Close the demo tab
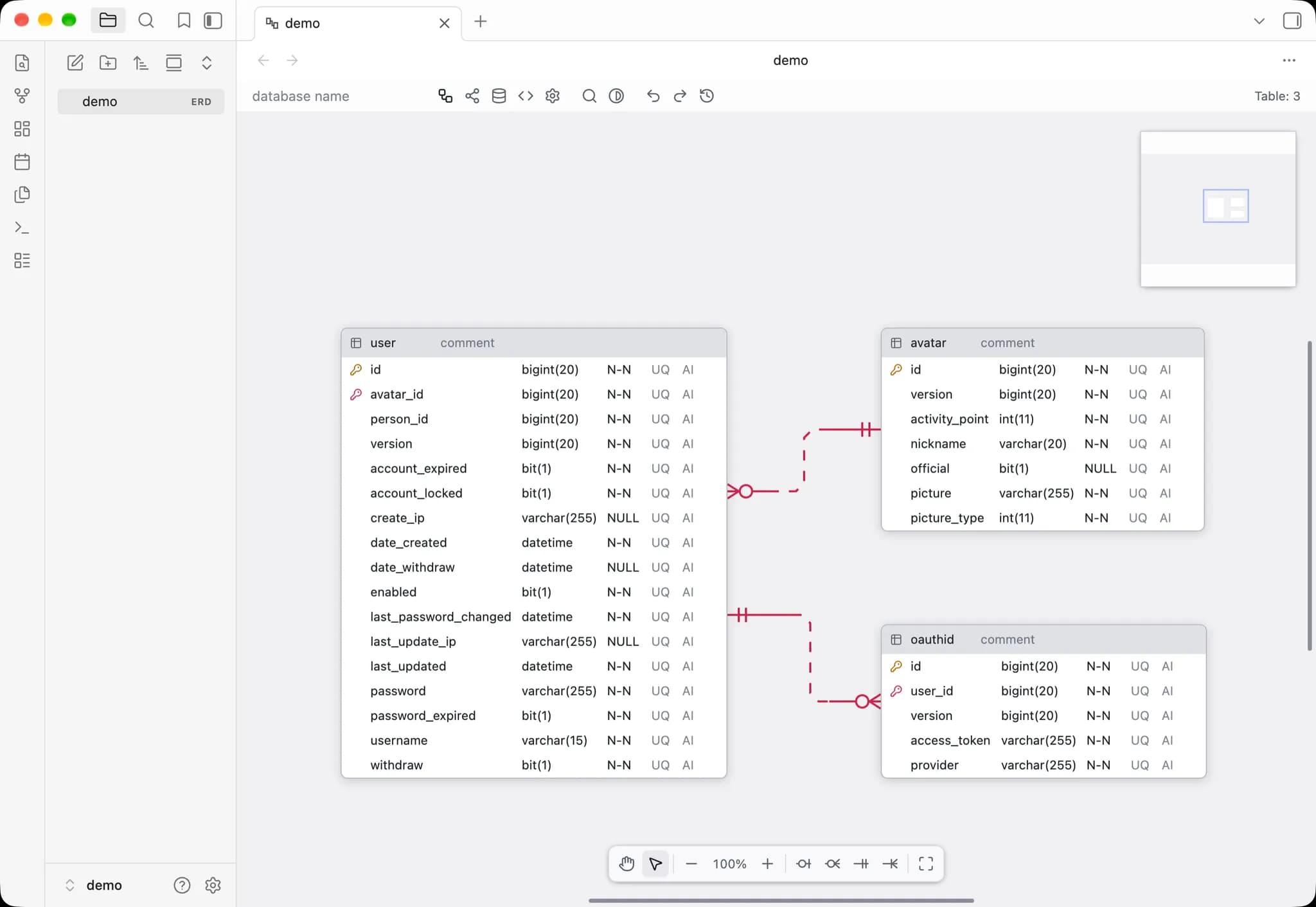 444,23
